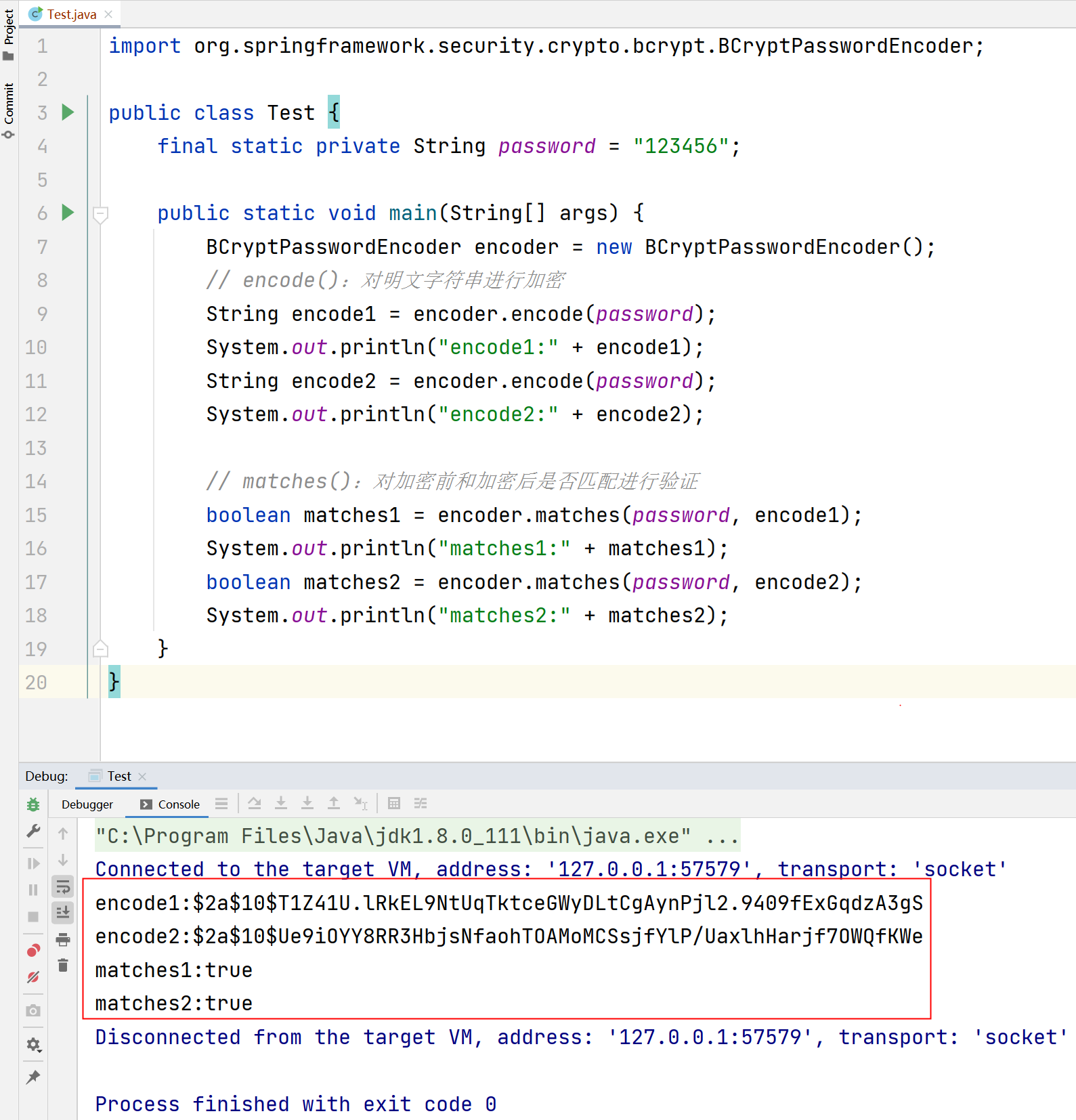Open debug settings gear dropdown
Image resolution: width=1076 pixels, height=1120 pixels.
[x=33, y=1045]
